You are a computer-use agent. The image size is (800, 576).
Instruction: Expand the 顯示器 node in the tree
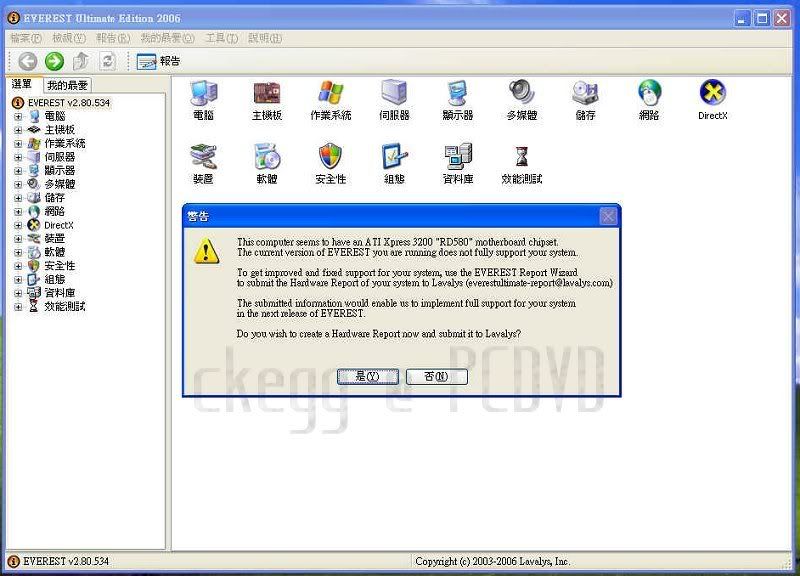18,171
